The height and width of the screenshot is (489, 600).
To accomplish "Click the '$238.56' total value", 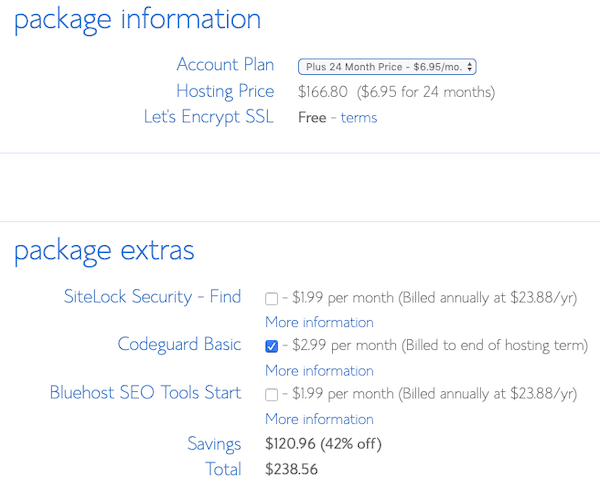I will pos(292,469).
